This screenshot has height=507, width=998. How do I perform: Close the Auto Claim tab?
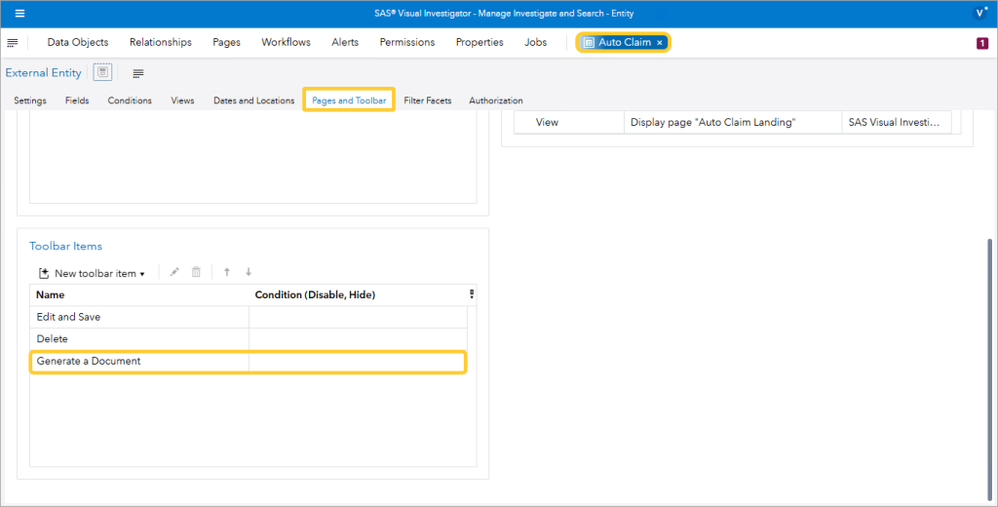point(659,43)
